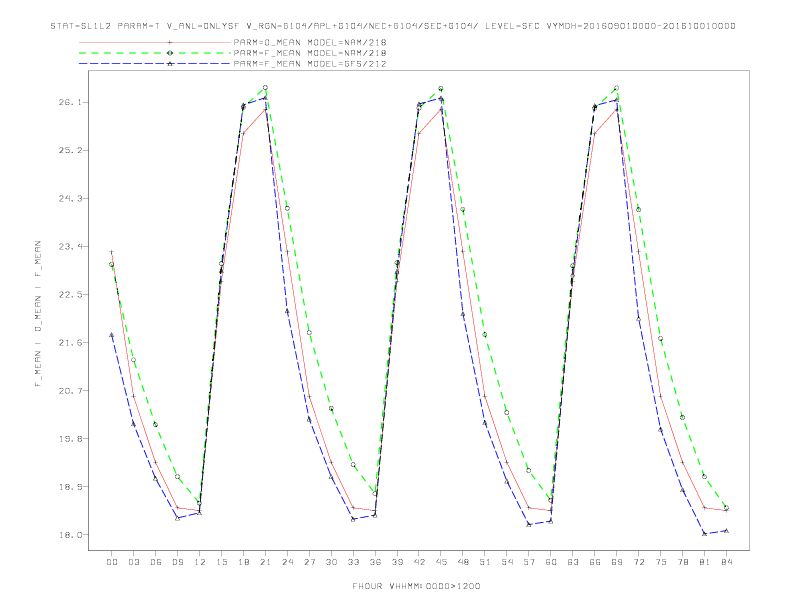The width and height of the screenshot is (792, 612).
Task: Click the red plus data point at hour 00
Action: coord(112,251)
